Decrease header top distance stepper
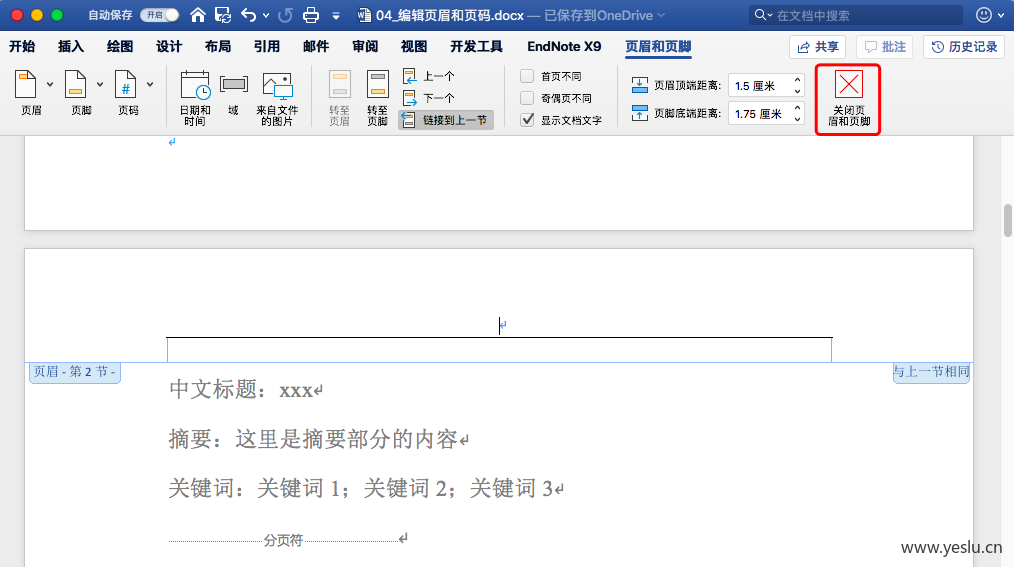This screenshot has width=1014, height=567. pyautogui.click(x=797, y=91)
